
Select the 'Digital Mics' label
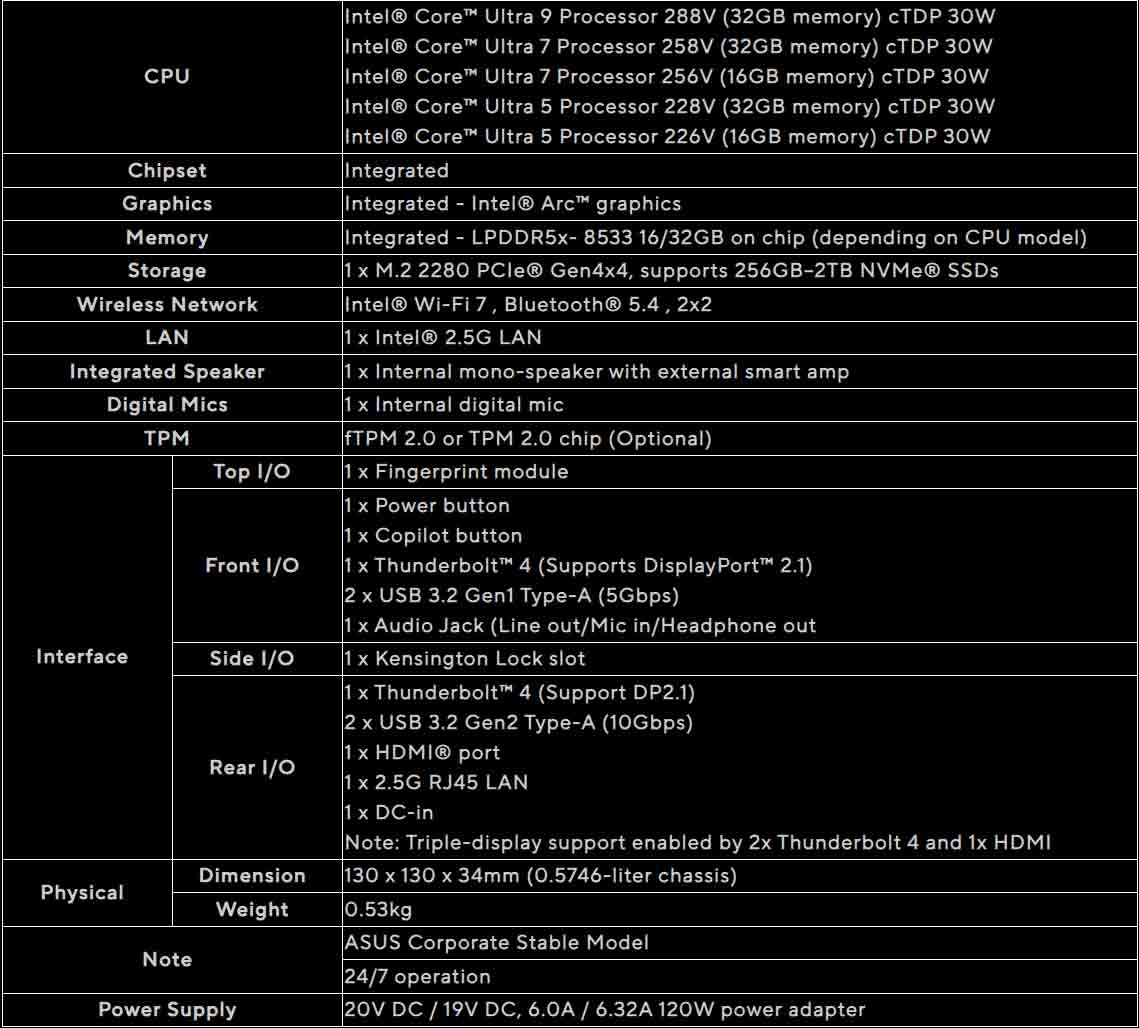pos(166,405)
